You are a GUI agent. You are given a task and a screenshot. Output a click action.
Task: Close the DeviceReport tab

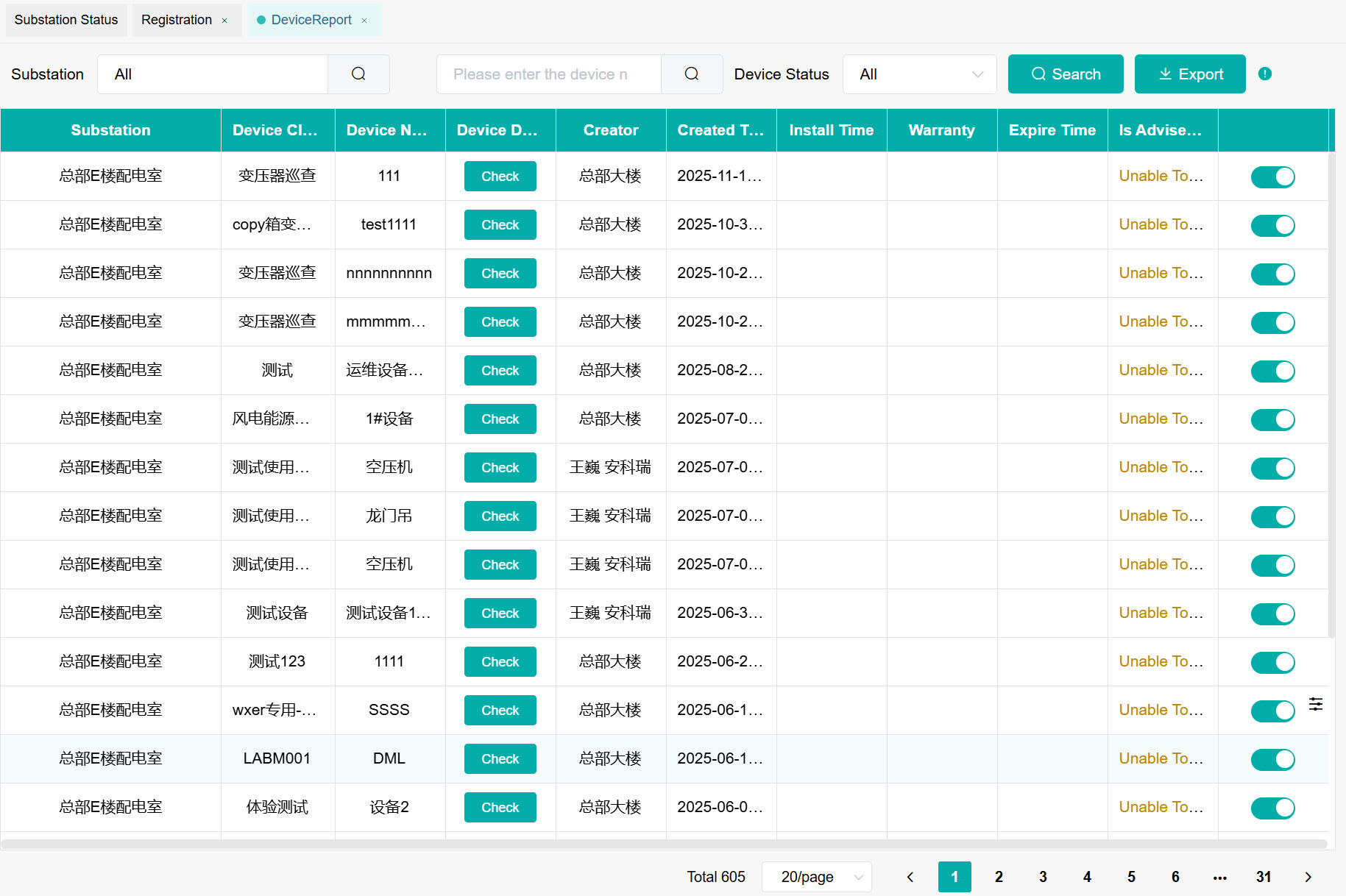point(364,21)
